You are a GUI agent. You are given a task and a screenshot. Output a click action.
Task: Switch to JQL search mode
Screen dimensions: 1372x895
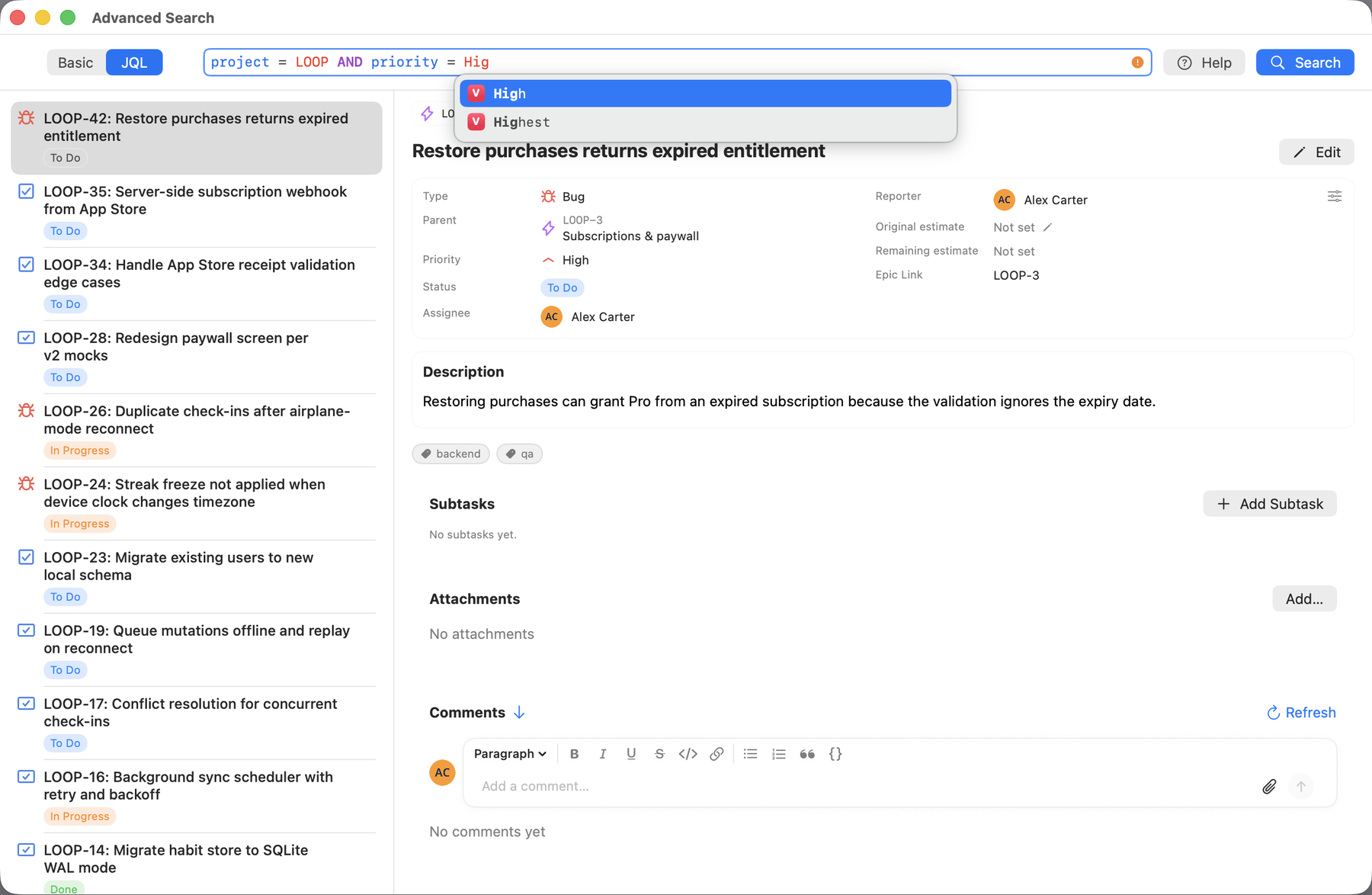tap(134, 63)
